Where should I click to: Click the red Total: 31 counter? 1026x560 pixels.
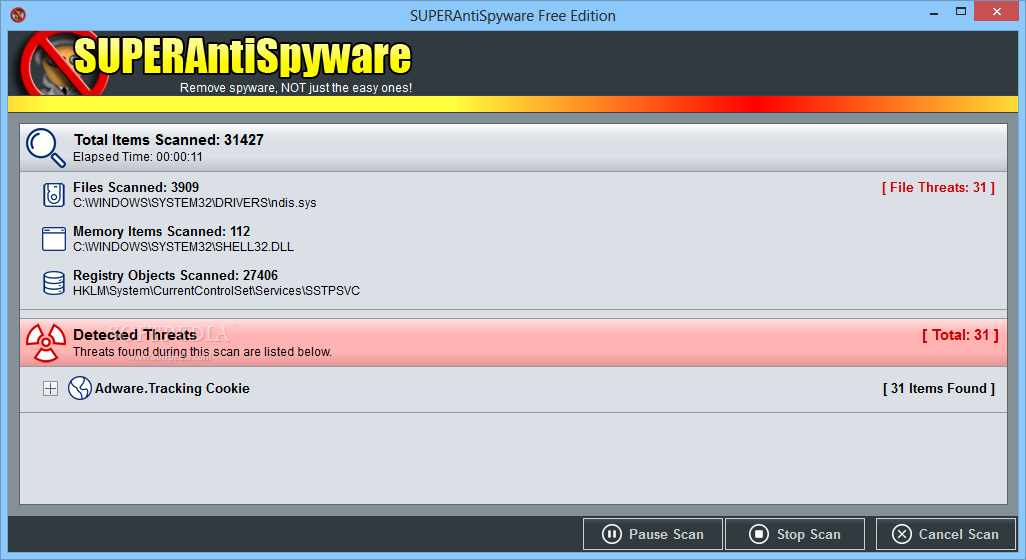[x=961, y=336]
